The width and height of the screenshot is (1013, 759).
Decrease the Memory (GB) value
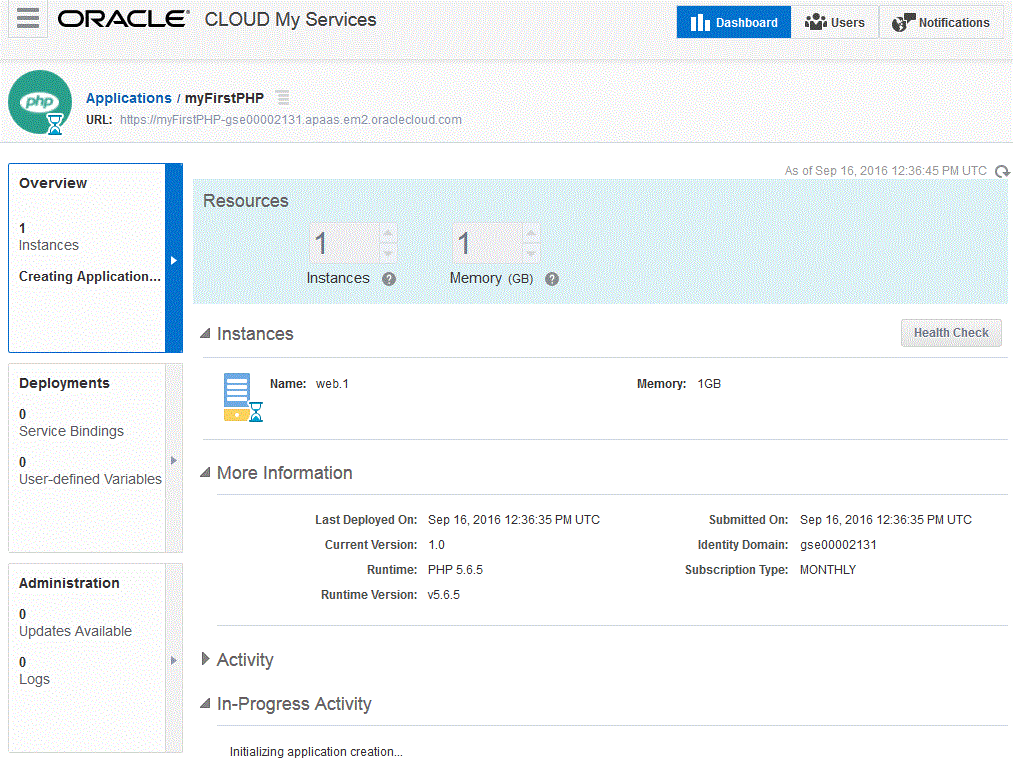click(531, 253)
